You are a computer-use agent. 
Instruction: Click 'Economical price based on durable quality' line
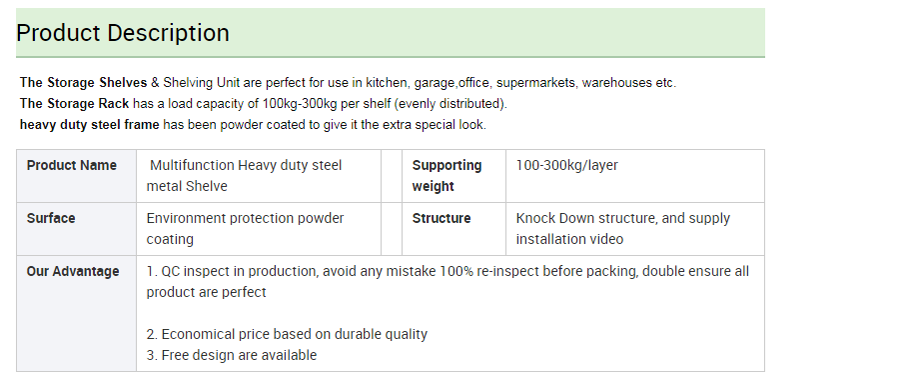[x=287, y=335]
